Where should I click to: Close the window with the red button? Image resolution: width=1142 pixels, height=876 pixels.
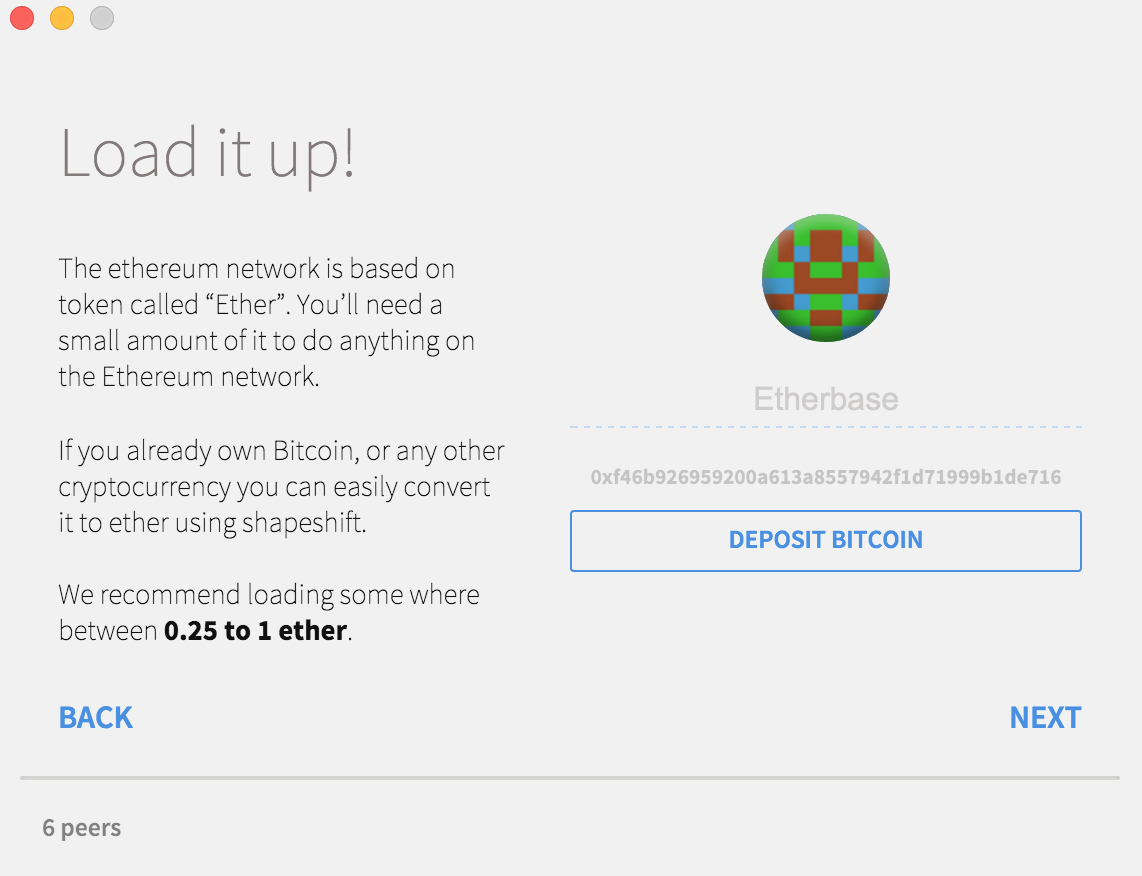pyautogui.click(x=22, y=17)
